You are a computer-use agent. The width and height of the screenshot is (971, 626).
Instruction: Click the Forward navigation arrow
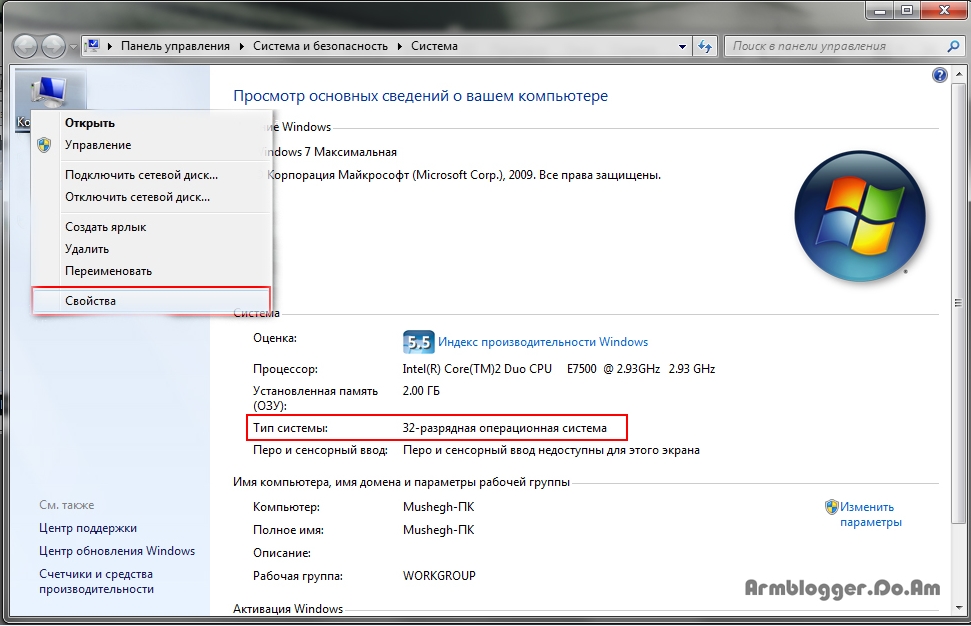pyautogui.click(x=53, y=46)
